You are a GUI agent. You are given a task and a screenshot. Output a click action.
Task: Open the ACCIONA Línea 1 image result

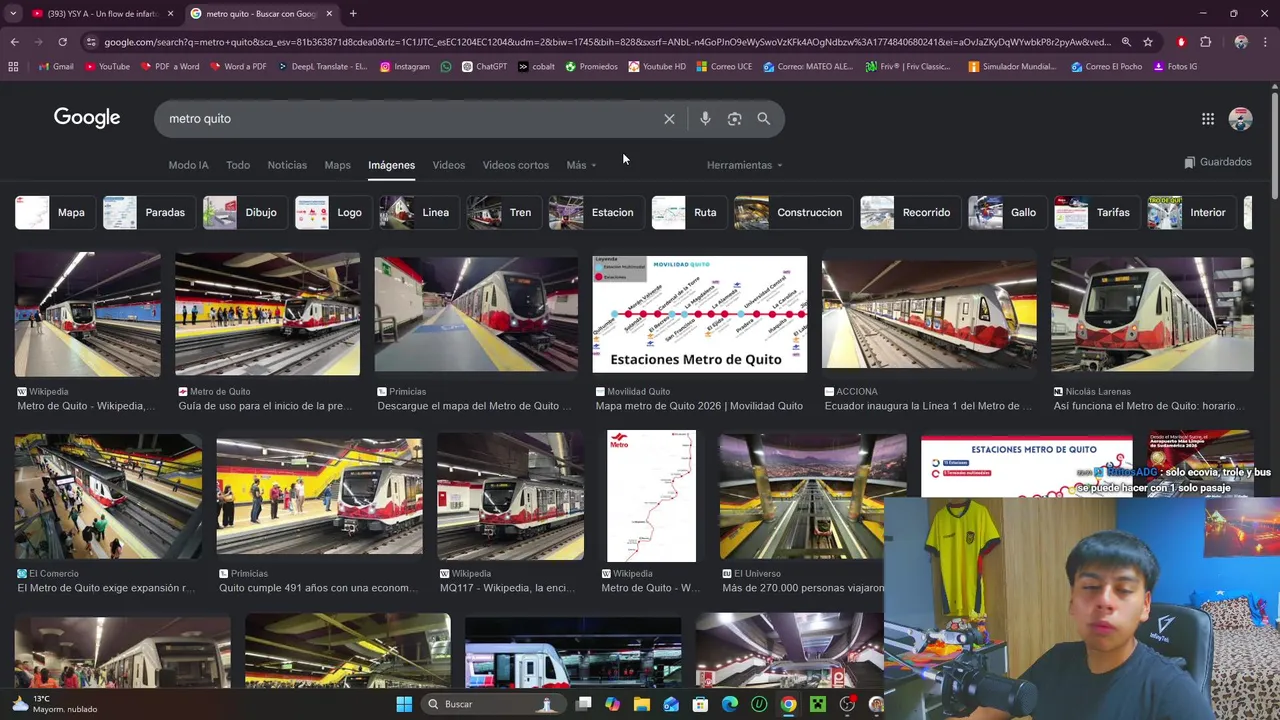point(929,314)
